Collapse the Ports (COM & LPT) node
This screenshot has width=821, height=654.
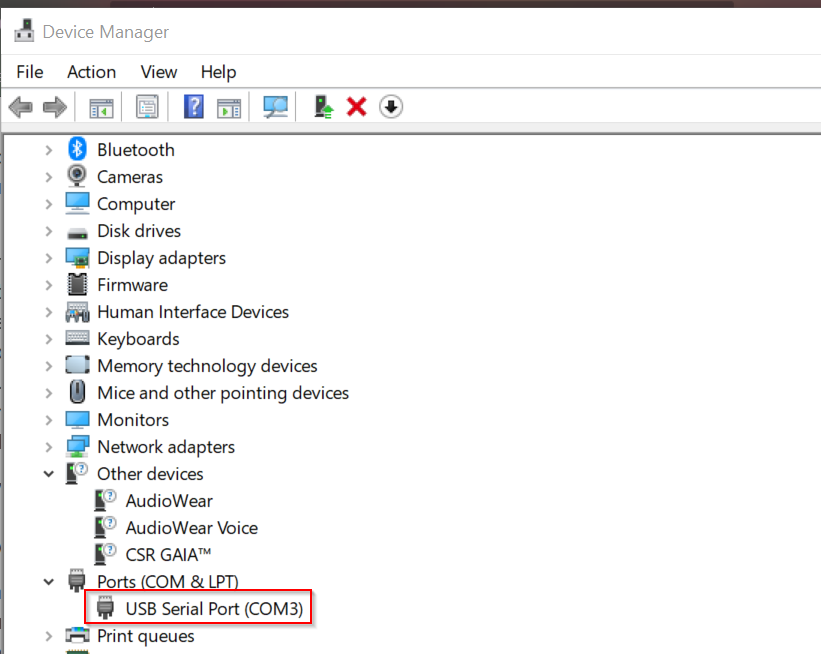(x=48, y=582)
